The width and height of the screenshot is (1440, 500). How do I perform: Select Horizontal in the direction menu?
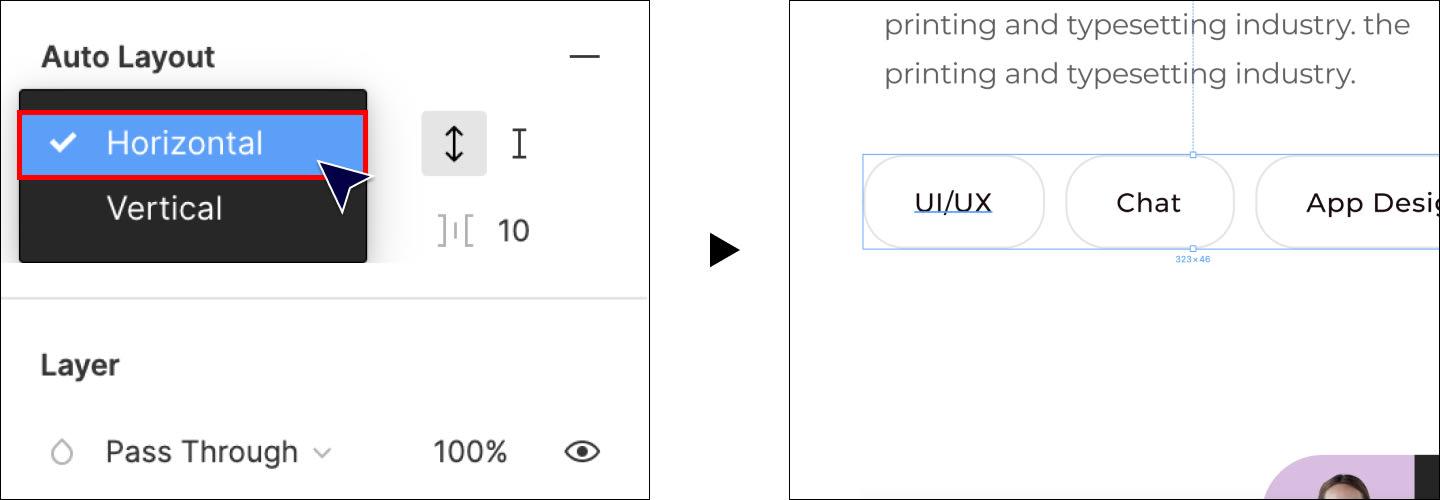pos(193,143)
